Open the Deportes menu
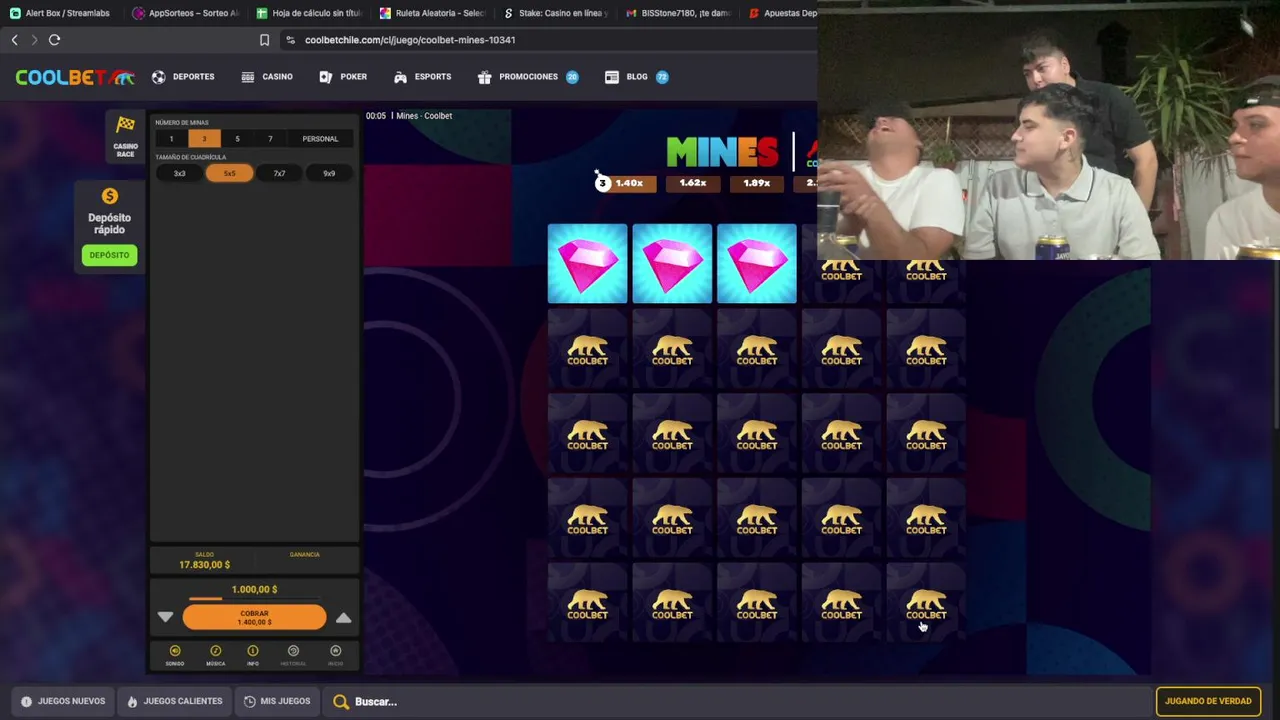The height and width of the screenshot is (720, 1280). pos(183,77)
